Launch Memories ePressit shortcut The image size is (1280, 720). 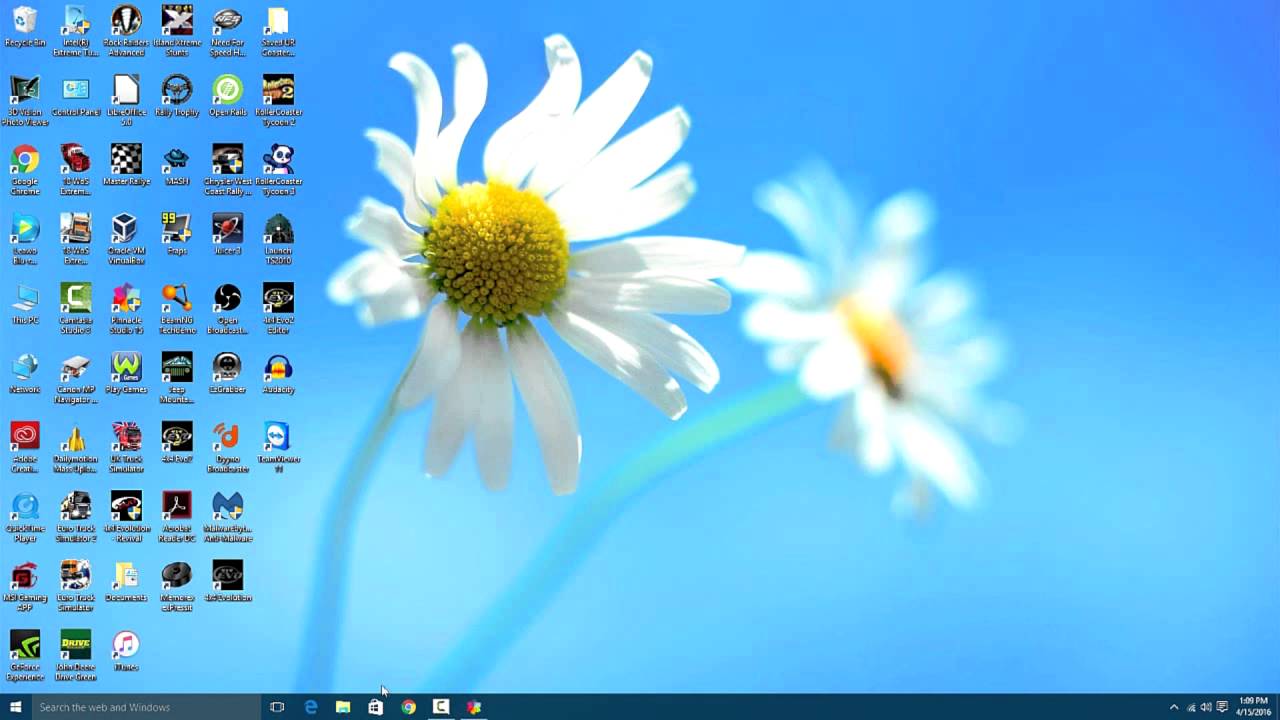click(x=177, y=586)
